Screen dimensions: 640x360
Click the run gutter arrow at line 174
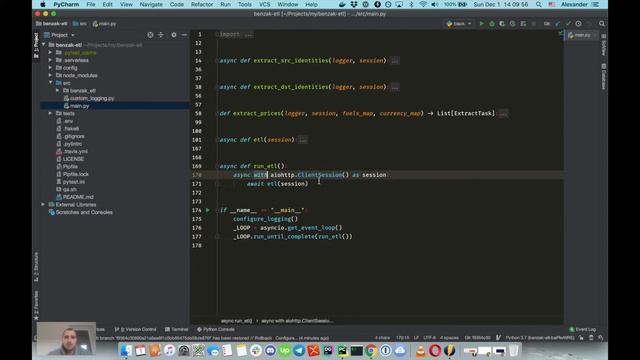pyautogui.click(x=208, y=210)
